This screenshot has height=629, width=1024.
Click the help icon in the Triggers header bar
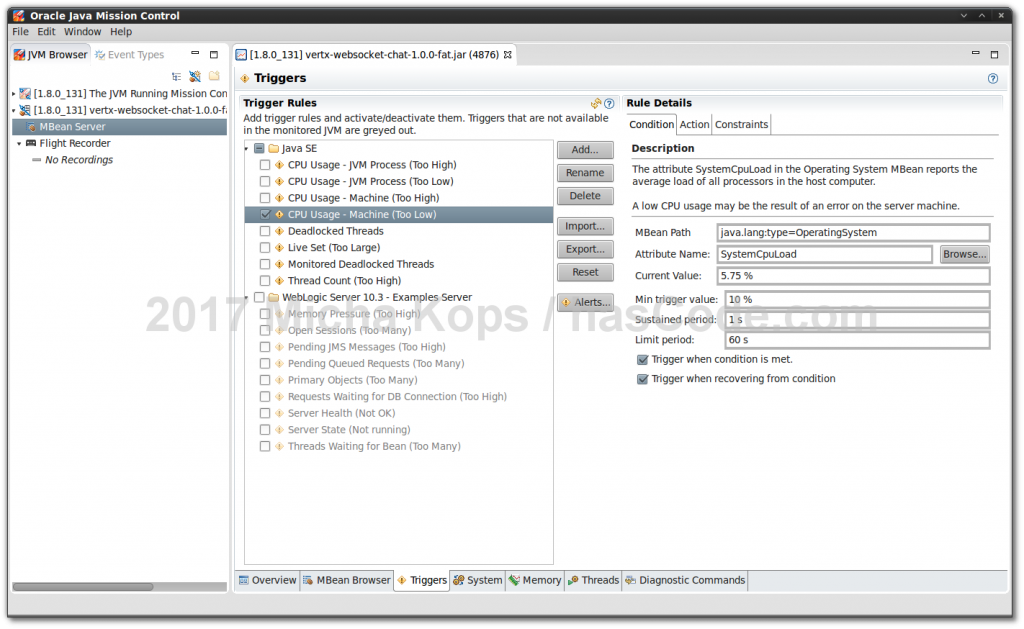click(992, 78)
